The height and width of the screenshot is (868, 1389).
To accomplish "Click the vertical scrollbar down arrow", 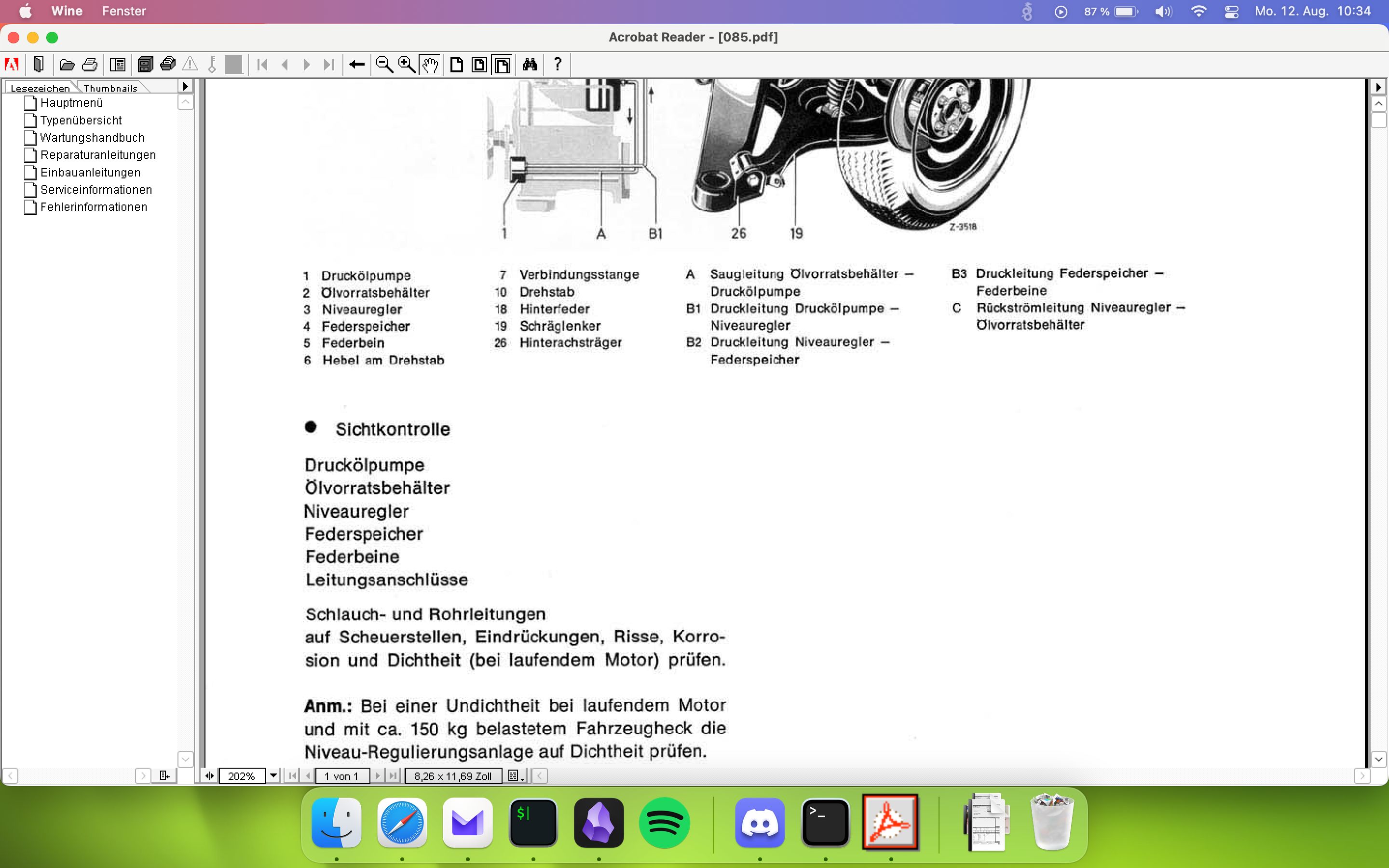I will [x=1379, y=759].
